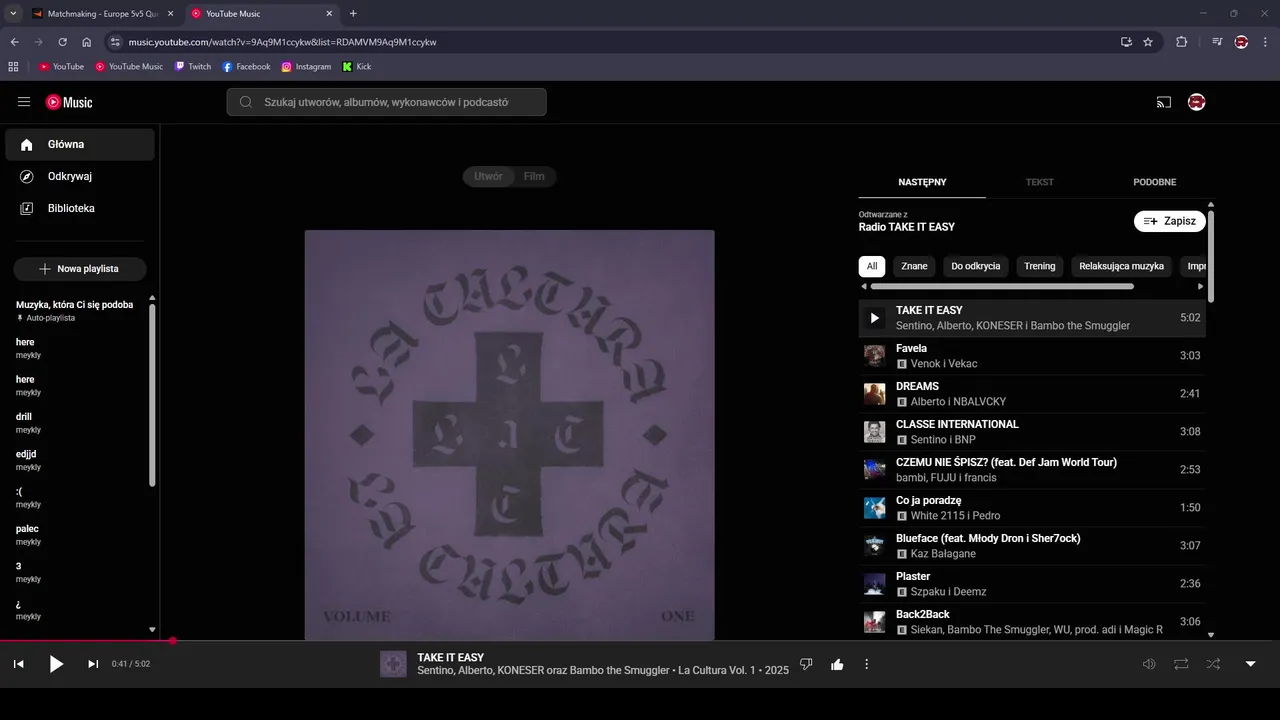Viewport: 1280px width, 720px height.
Task: Click the Nowa playlista button
Action: pyautogui.click(x=80, y=269)
